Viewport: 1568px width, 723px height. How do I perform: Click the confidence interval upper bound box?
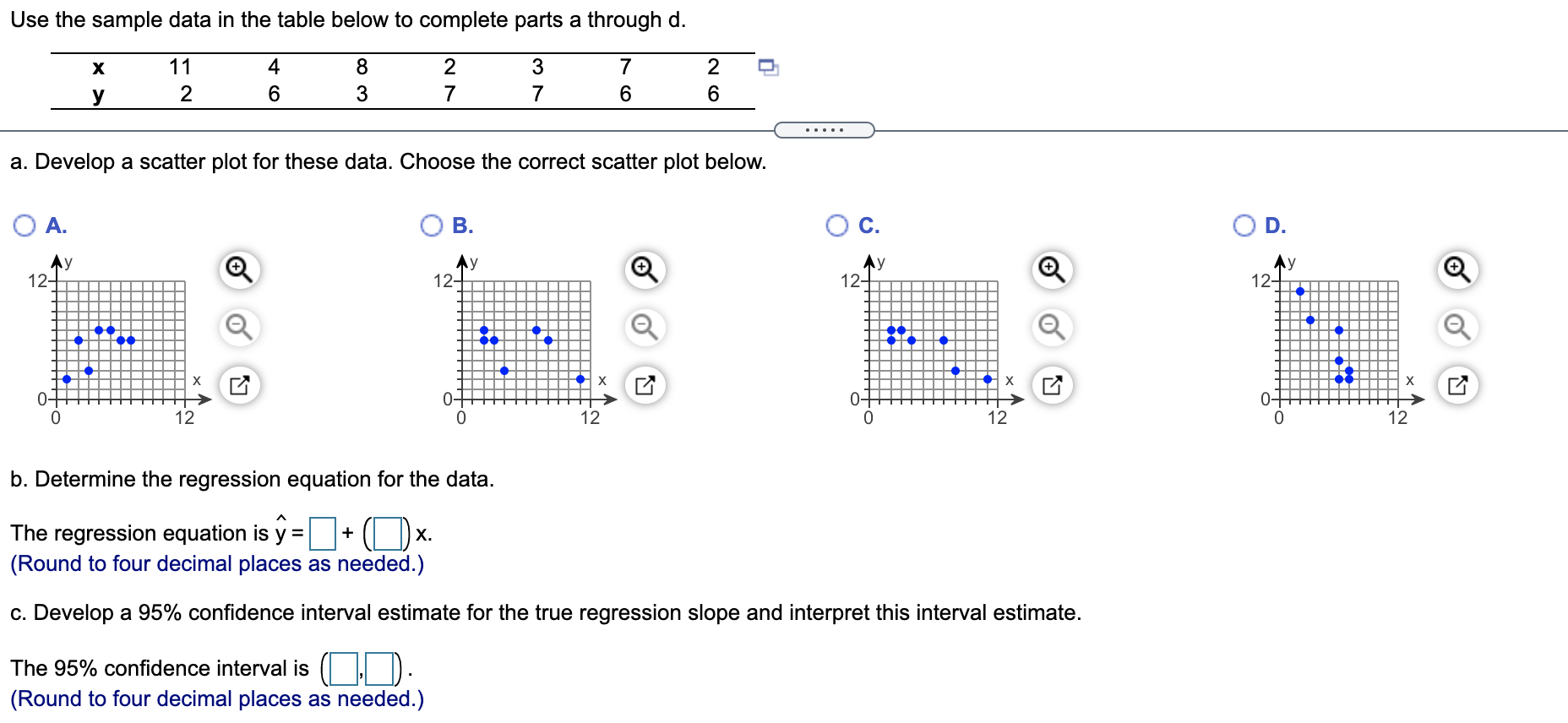point(378,667)
